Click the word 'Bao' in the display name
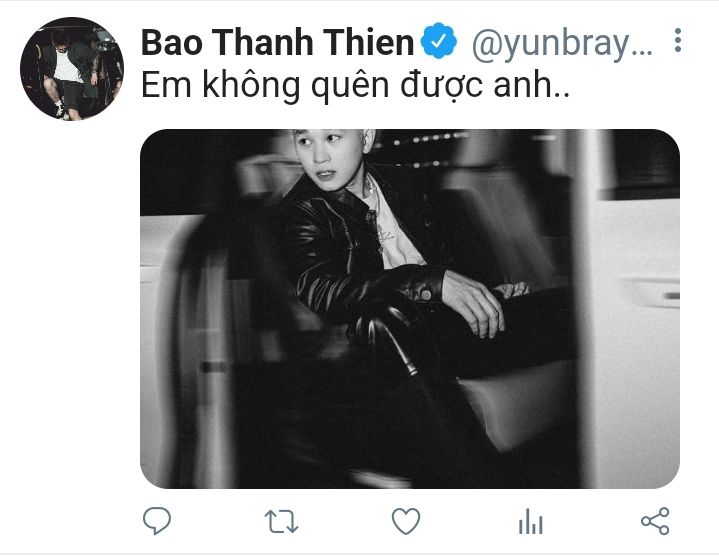Viewport: 719px width, 557px height. click(x=172, y=42)
